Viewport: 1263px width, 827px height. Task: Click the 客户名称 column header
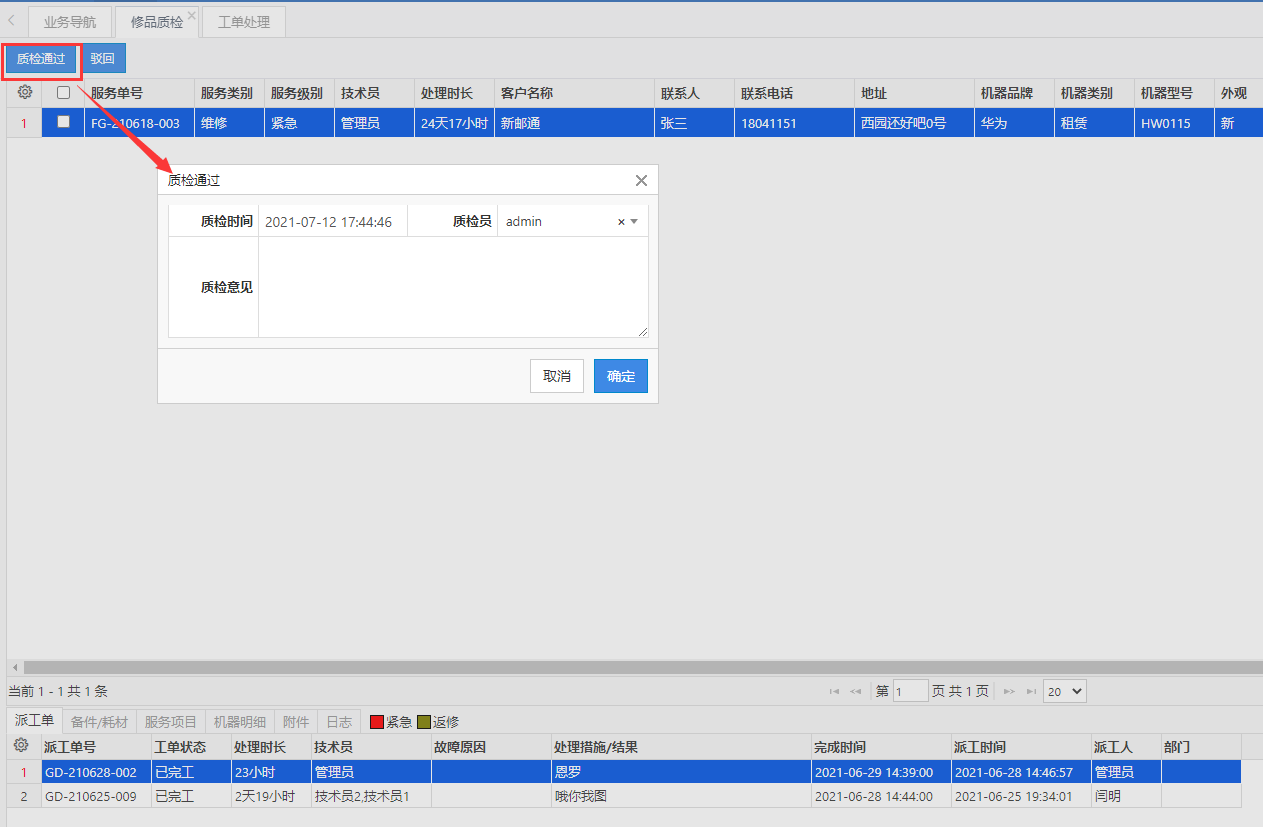tap(574, 93)
